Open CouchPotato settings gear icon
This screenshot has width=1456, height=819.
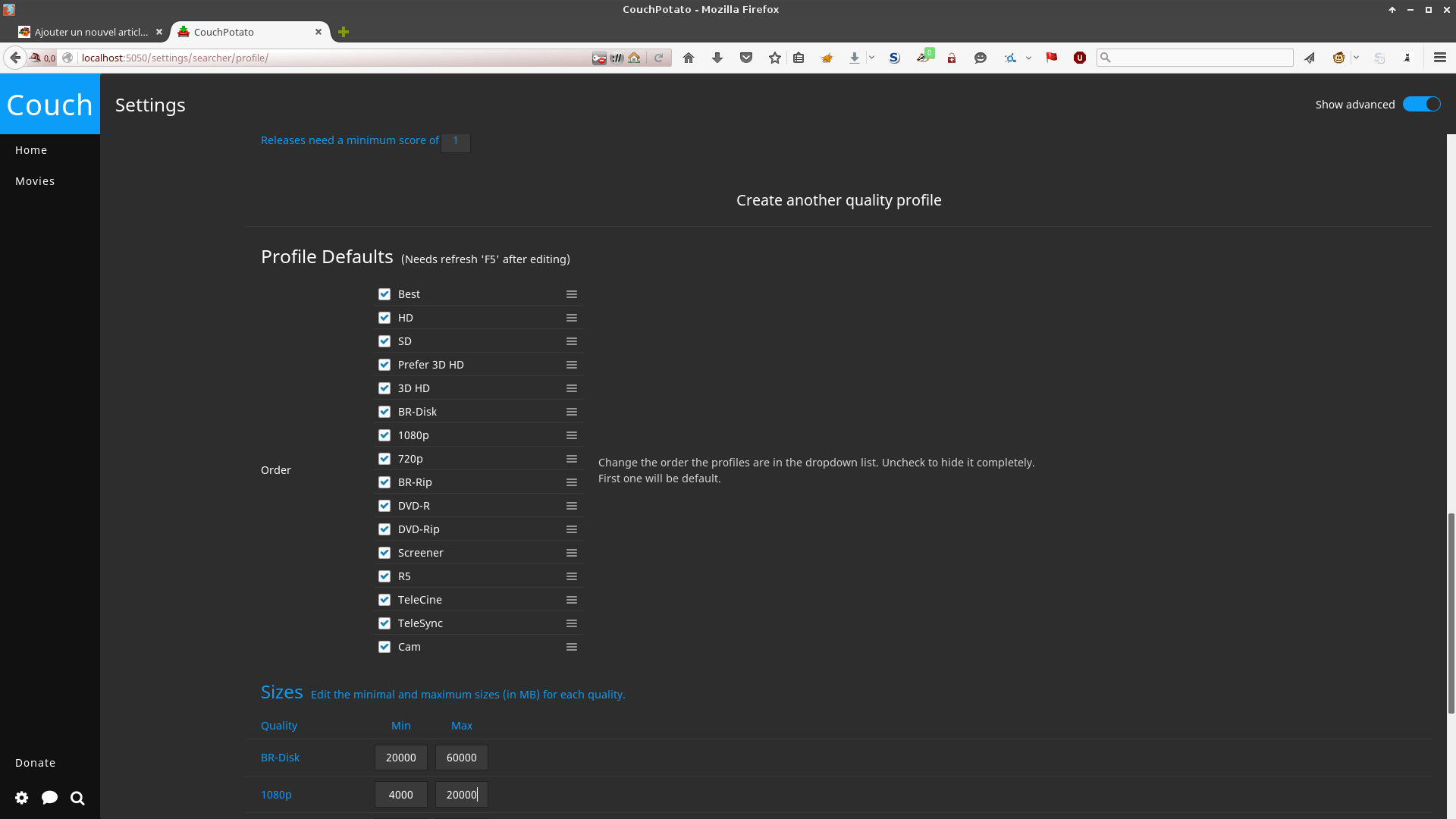pyautogui.click(x=22, y=798)
